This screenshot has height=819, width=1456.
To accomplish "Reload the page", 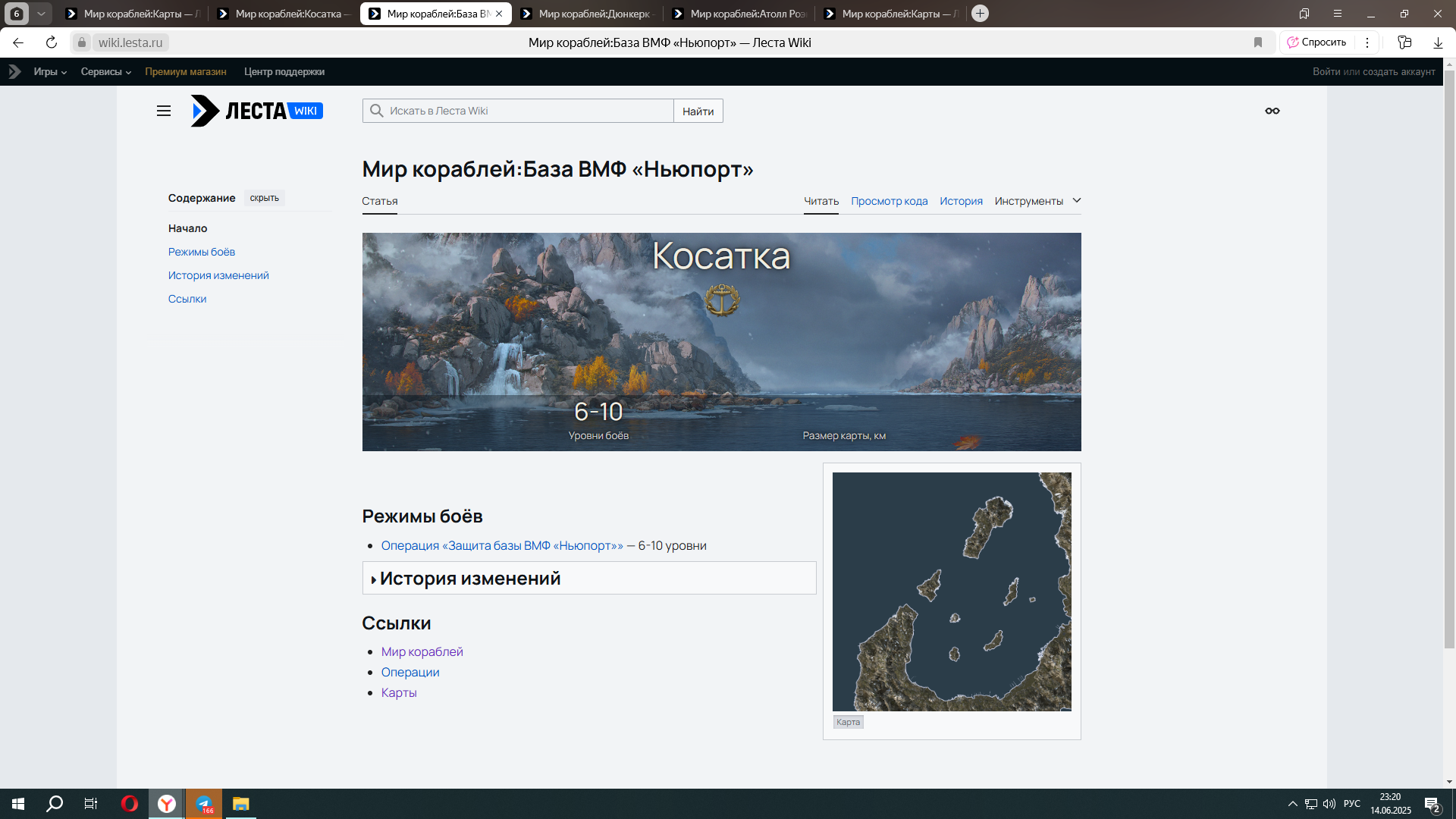I will coord(52,42).
